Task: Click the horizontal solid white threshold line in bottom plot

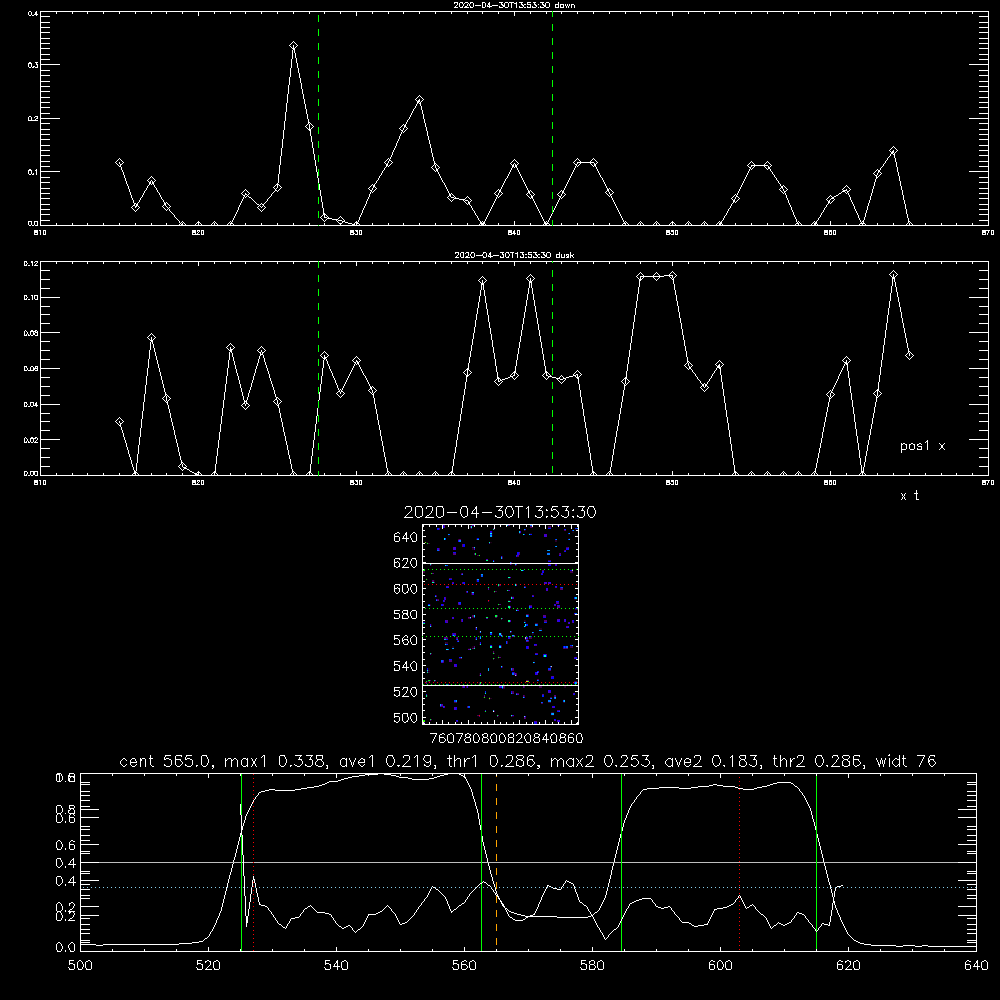Action: tap(528, 862)
